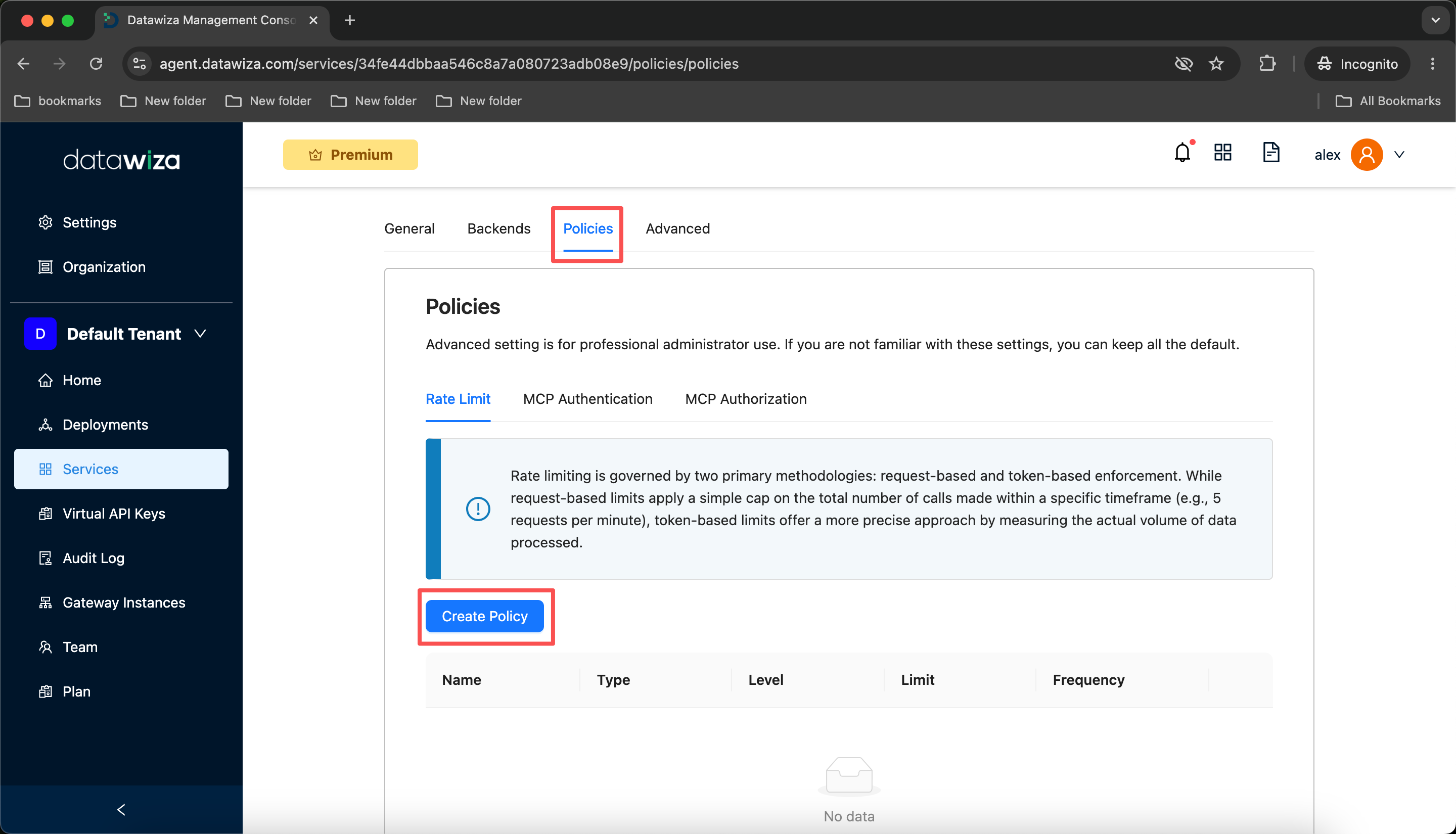Click the blue D tenant badge
This screenshot has width=1456, height=834.
coord(40,334)
